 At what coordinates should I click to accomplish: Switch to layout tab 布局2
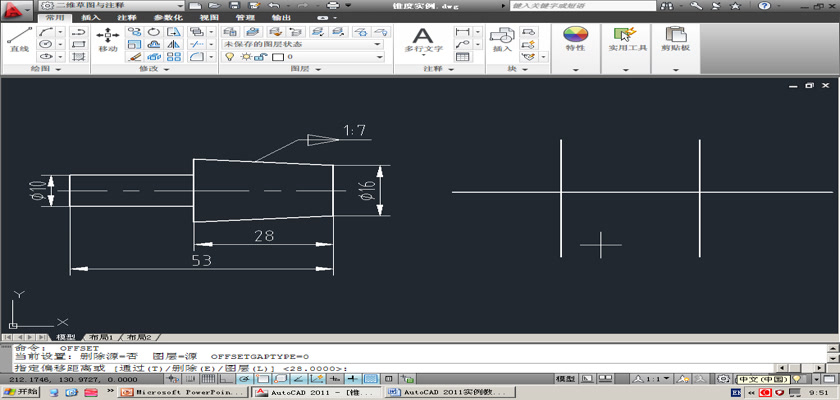pyautogui.click(x=139, y=337)
